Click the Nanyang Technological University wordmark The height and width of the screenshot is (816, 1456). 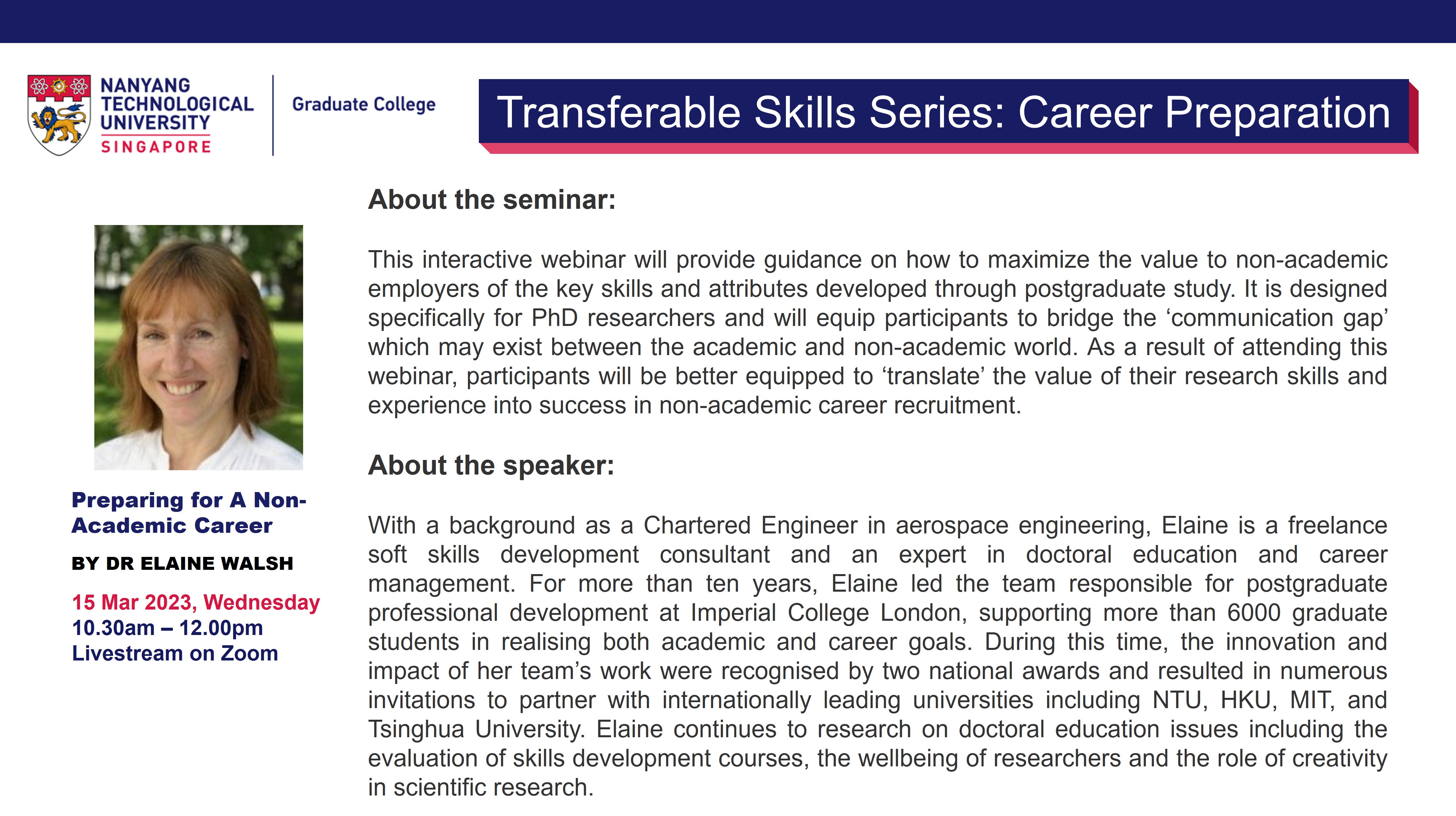(x=176, y=104)
